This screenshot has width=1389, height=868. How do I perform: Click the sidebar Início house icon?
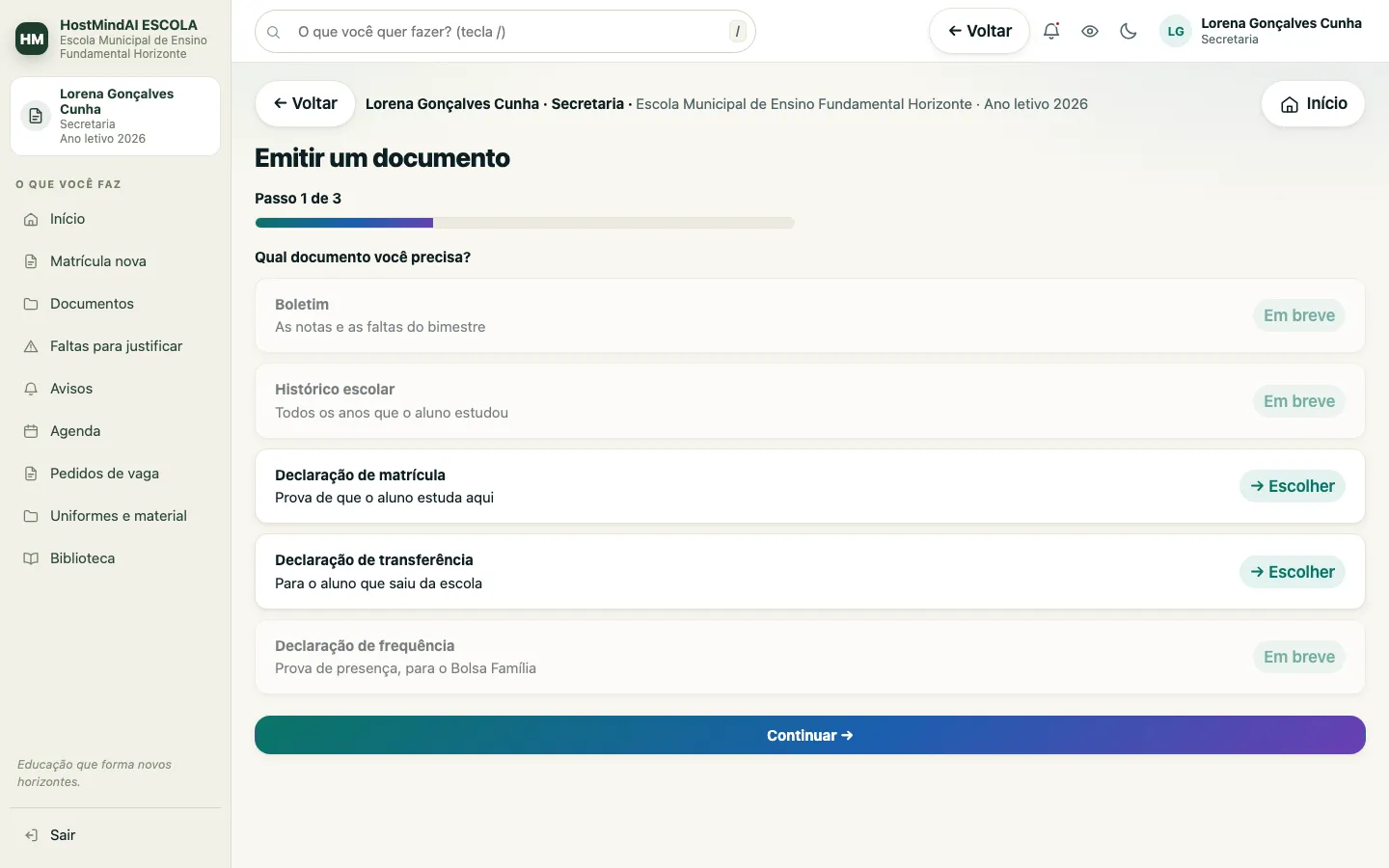31,219
